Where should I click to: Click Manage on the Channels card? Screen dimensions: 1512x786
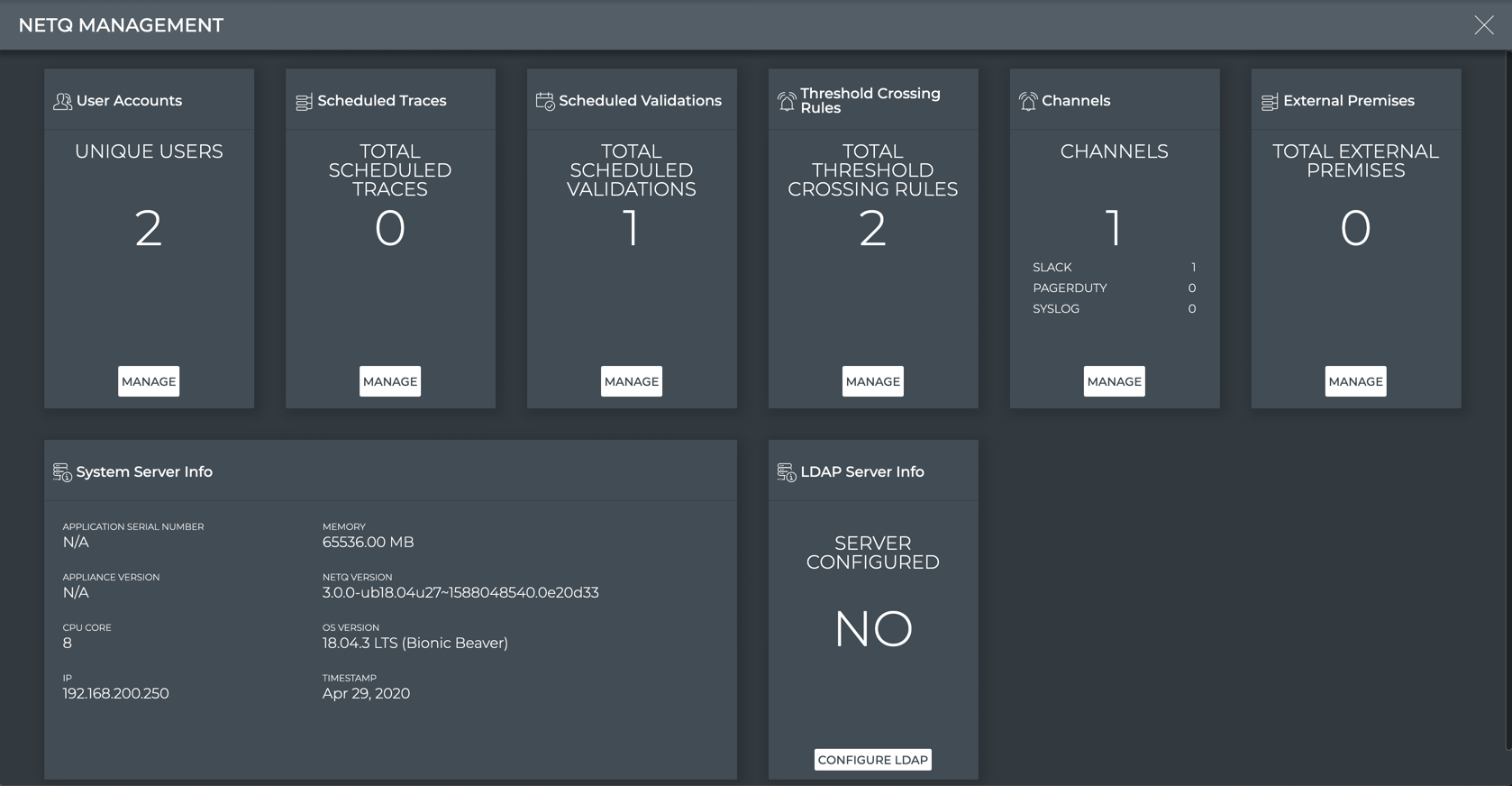click(x=1115, y=381)
